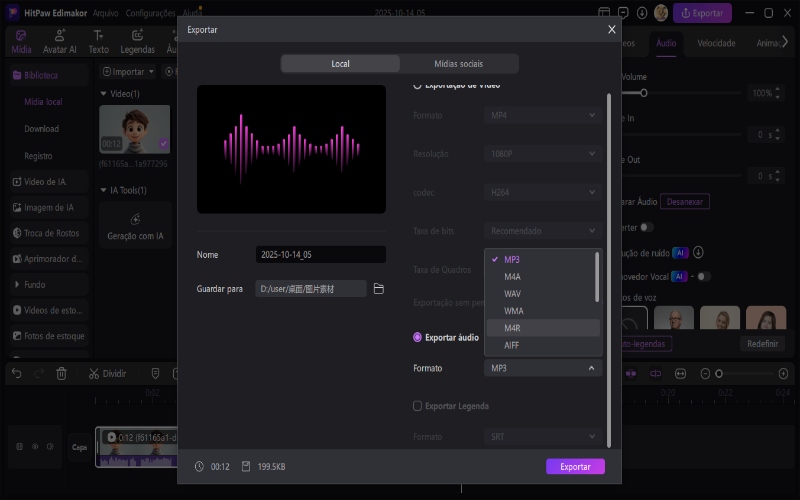Click the purple Exportar button in dialog
This screenshot has width=800, height=500.
575,467
